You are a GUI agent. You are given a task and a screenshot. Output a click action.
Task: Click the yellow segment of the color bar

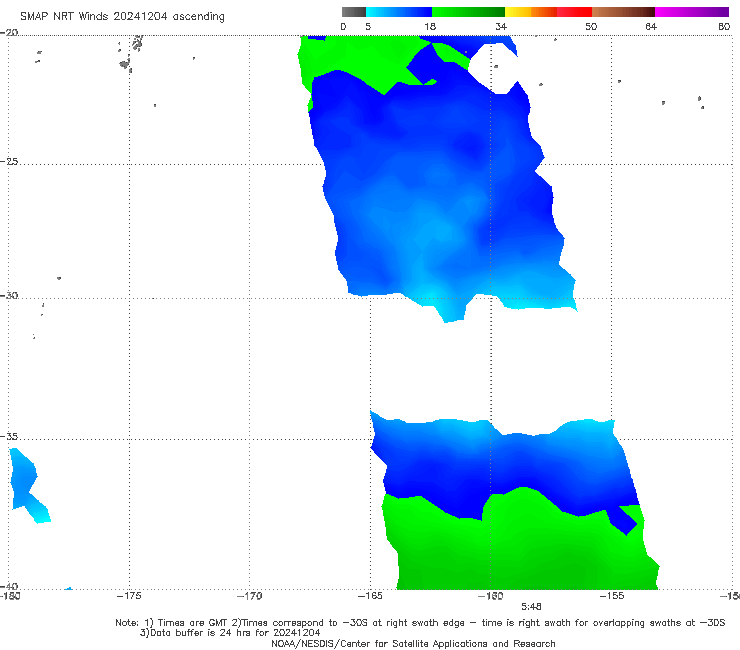pyautogui.click(x=518, y=12)
